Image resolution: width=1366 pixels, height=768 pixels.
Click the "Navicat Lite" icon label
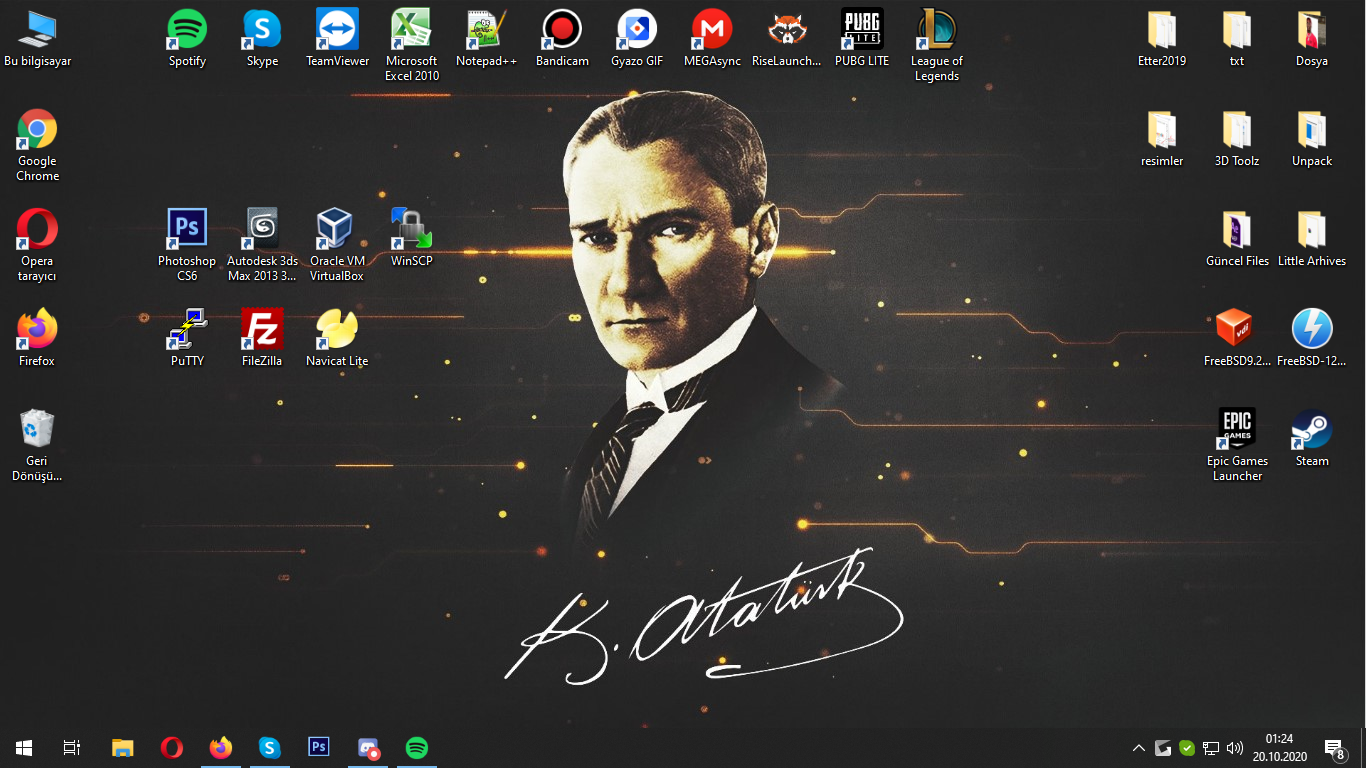click(x=337, y=361)
